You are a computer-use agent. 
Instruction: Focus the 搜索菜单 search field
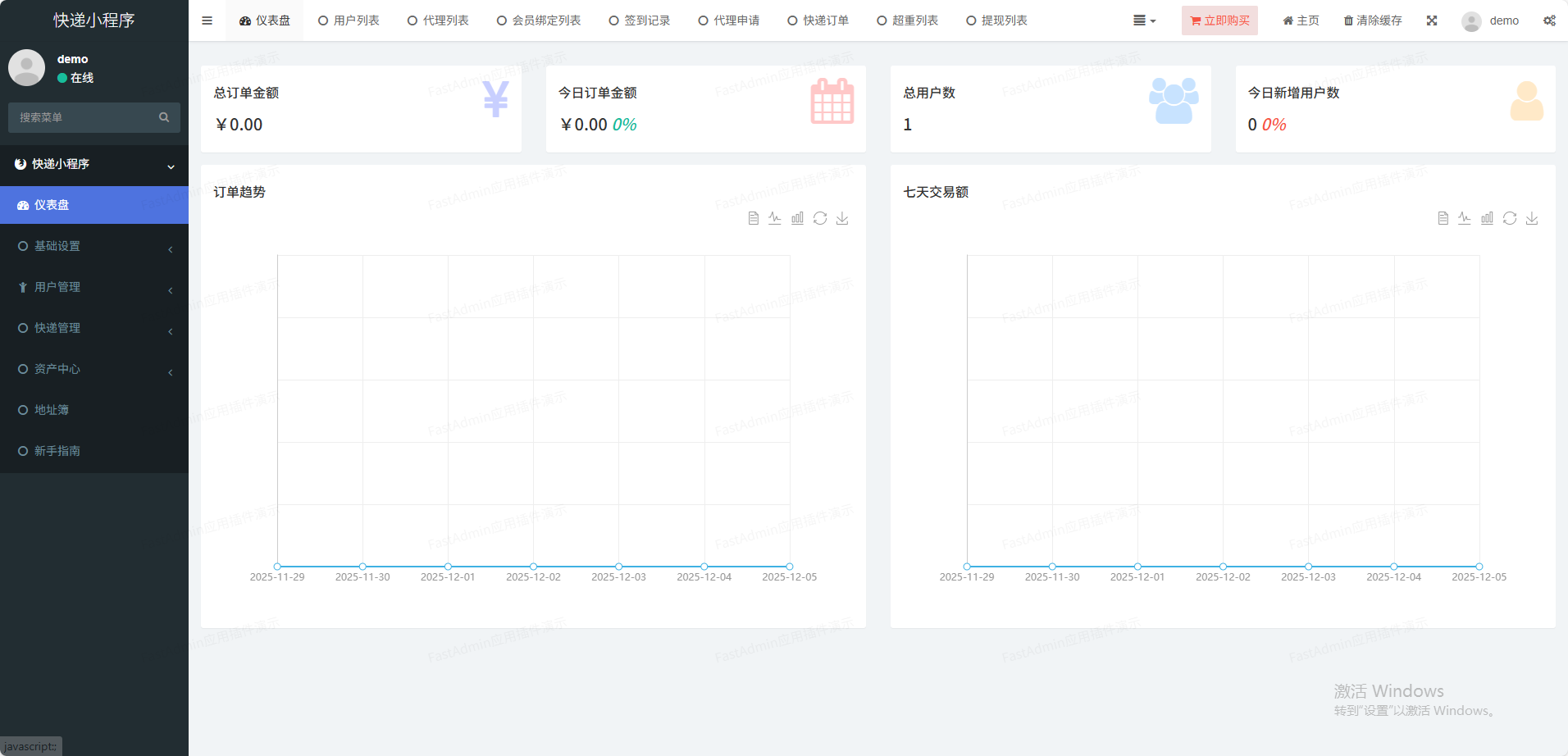[82, 117]
